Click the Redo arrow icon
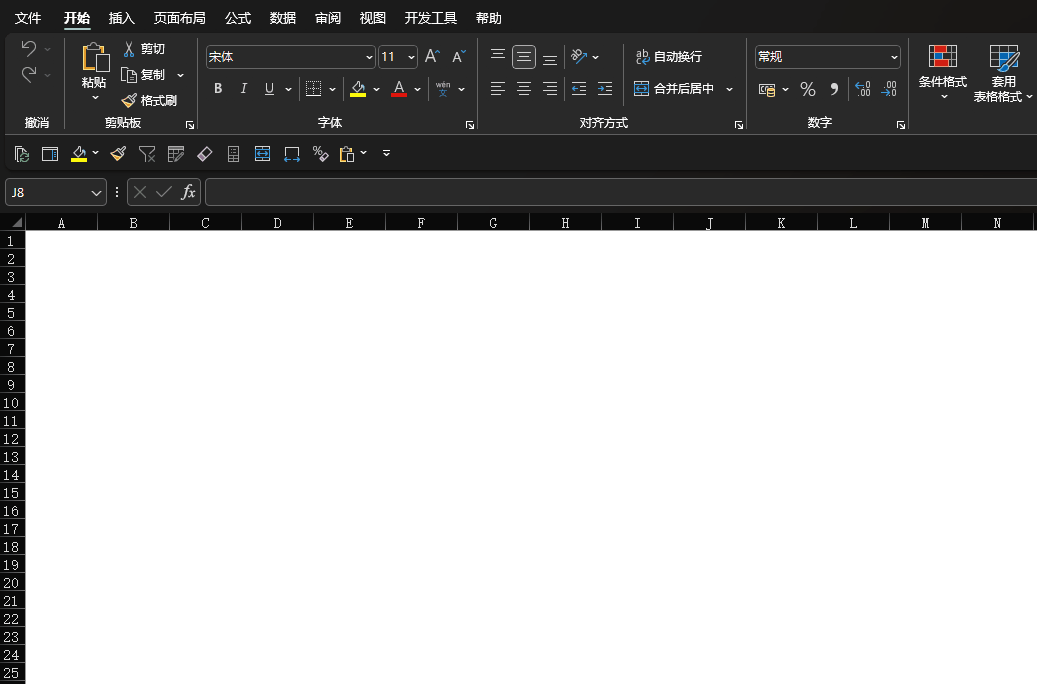Screen dimensions: 1037x684 [28, 75]
